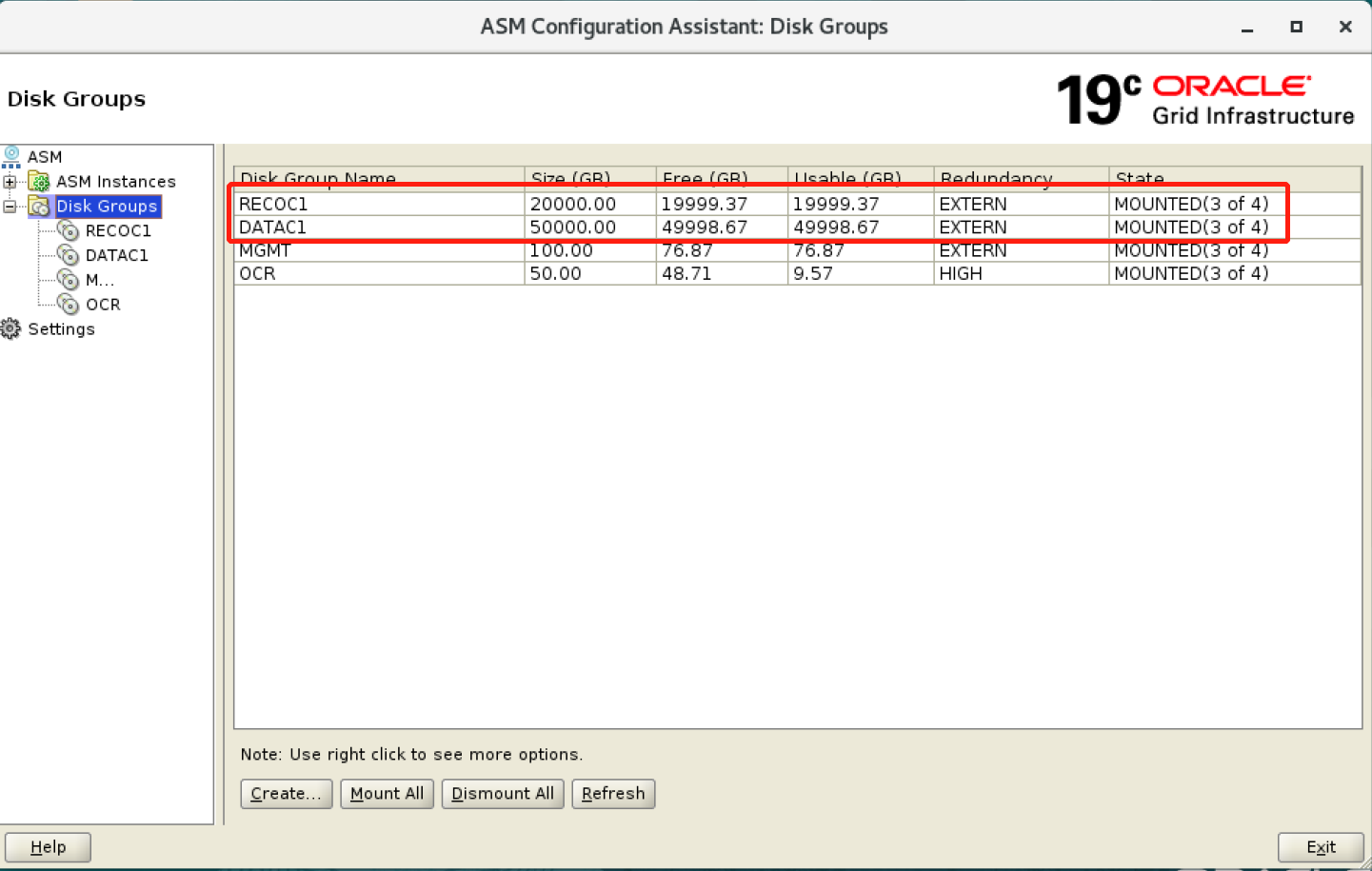Click the 48.71 free space cell
Screen dimensions: 1372x871
pyautogui.click(x=722, y=273)
